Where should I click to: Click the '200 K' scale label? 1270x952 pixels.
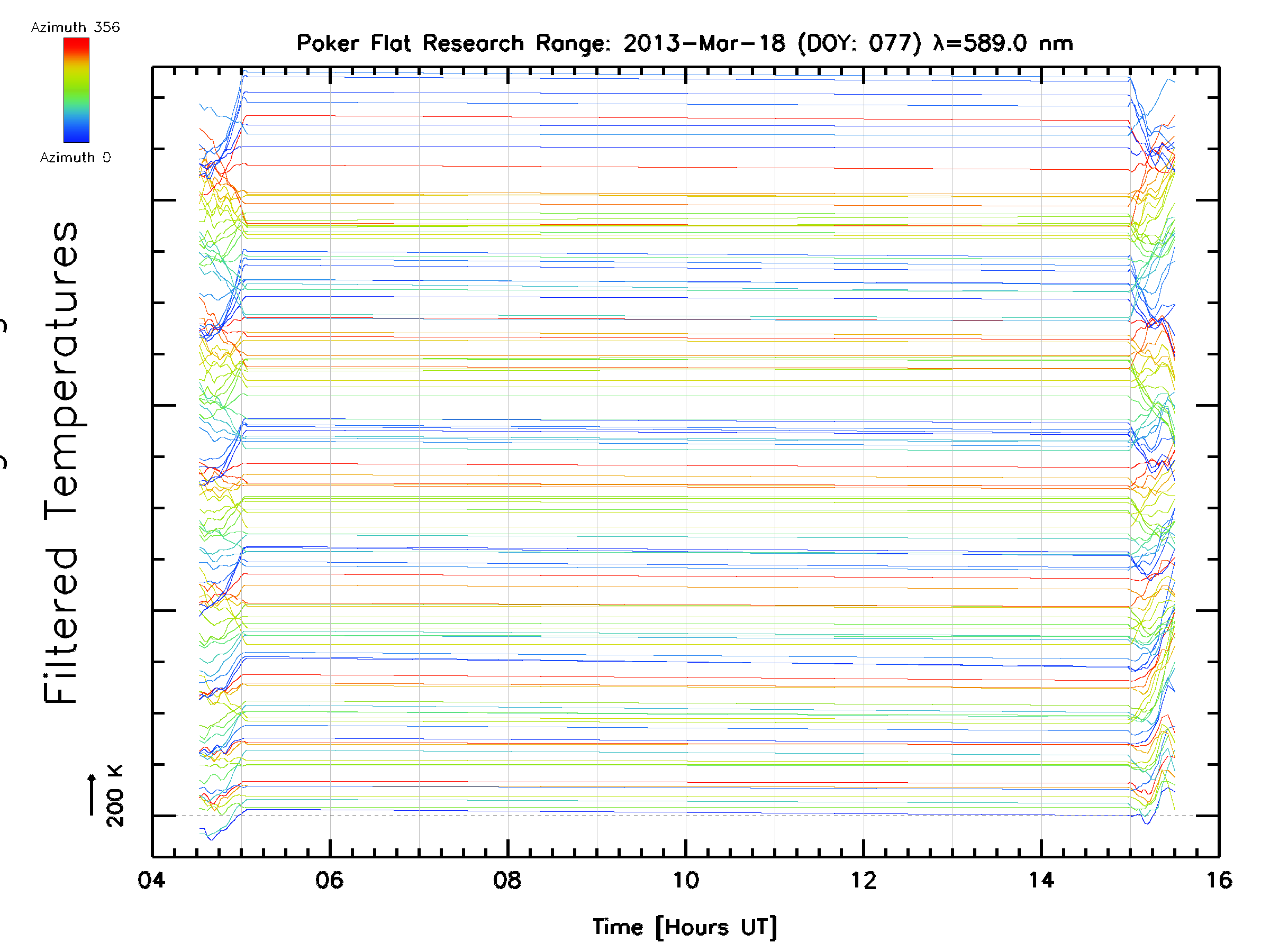click(x=115, y=796)
